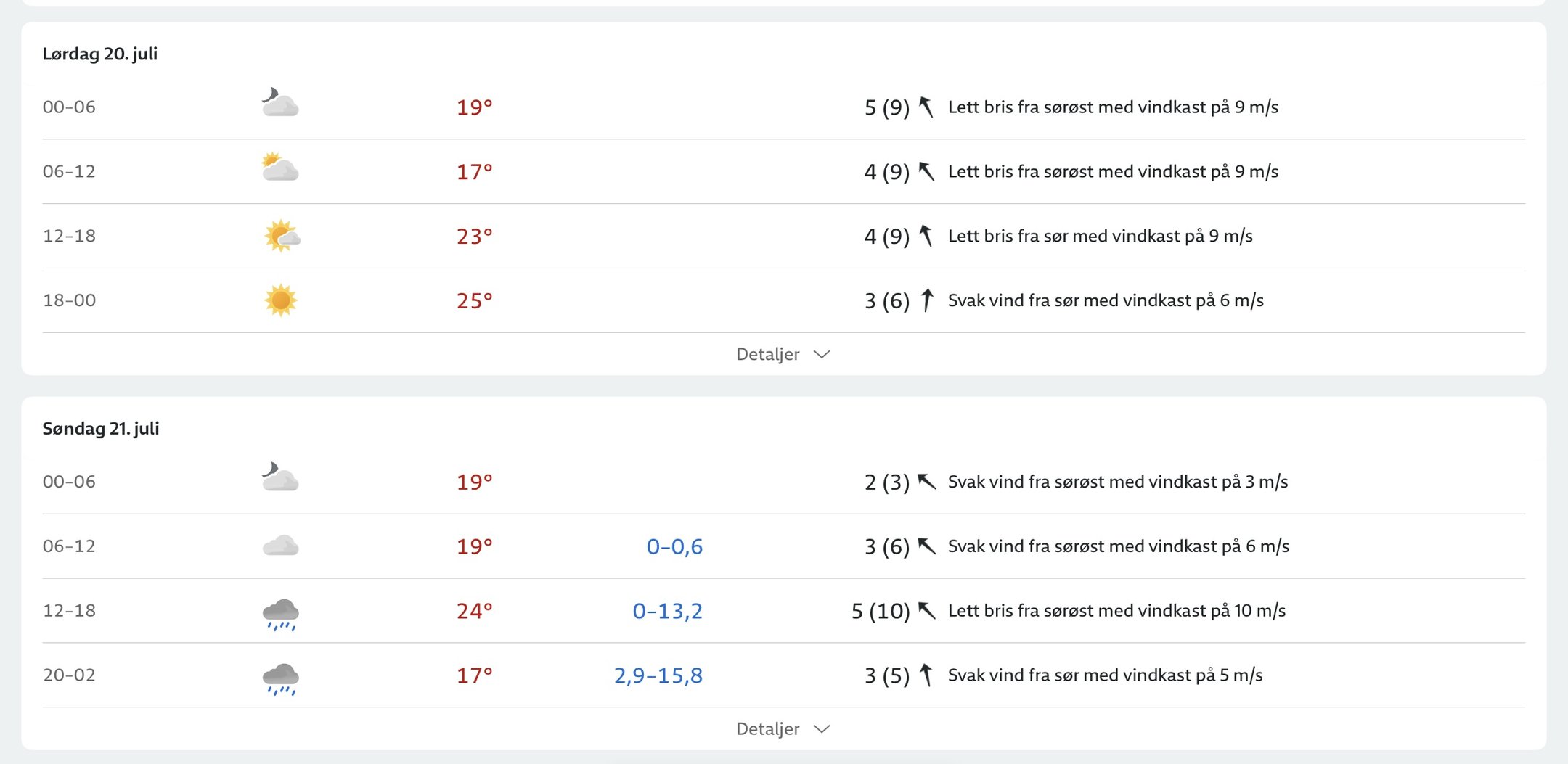Click the chevron beside Sunday's Detaljer
The image size is (1568, 764).
(x=822, y=729)
